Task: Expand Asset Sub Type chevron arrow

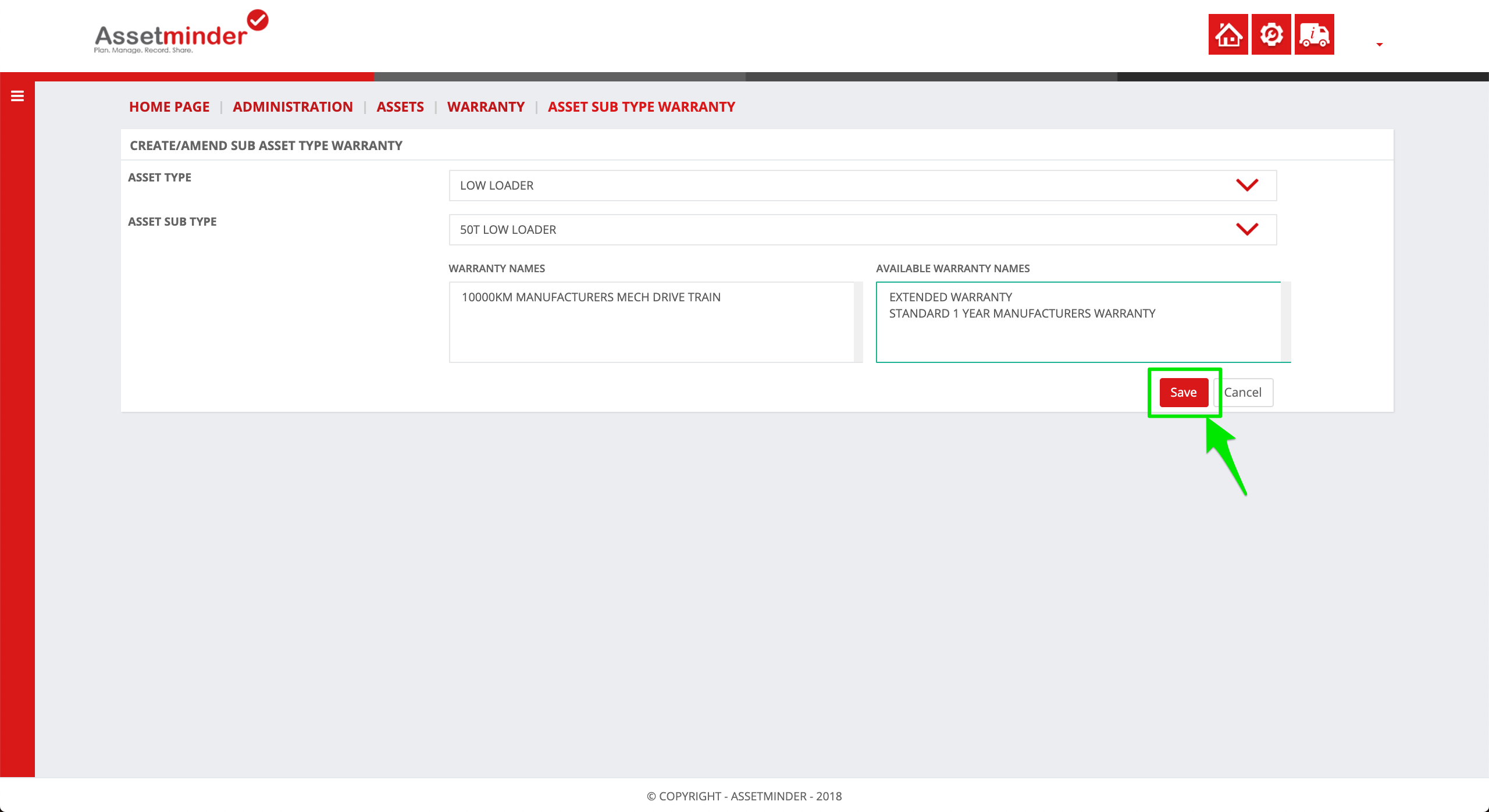Action: coord(1247,229)
